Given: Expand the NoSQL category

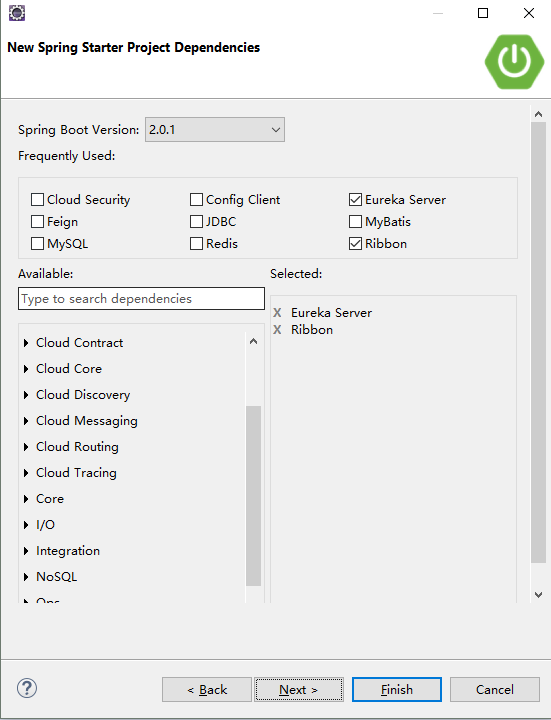Looking at the screenshot, I should [x=26, y=577].
